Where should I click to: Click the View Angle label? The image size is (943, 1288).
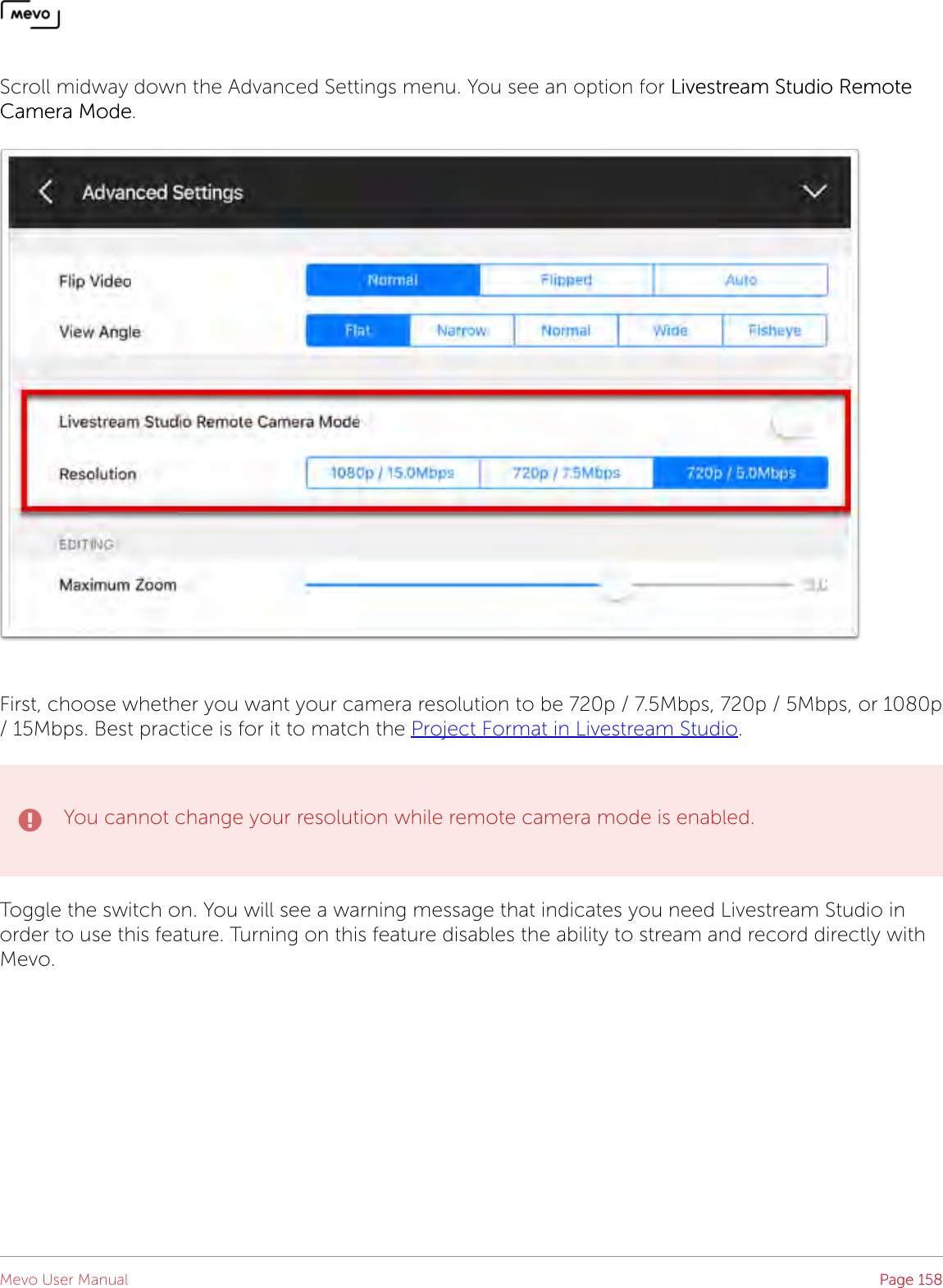(x=100, y=332)
